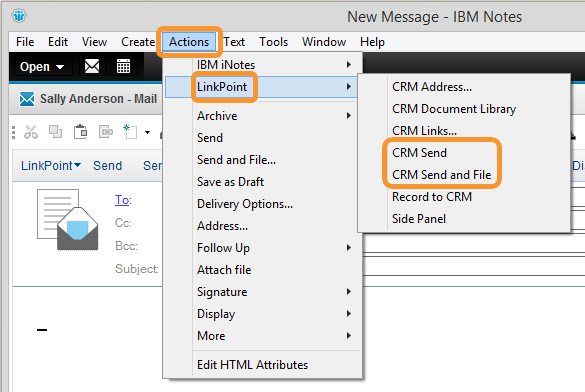Open the Tools menu
The height and width of the screenshot is (392, 585).
(273, 42)
